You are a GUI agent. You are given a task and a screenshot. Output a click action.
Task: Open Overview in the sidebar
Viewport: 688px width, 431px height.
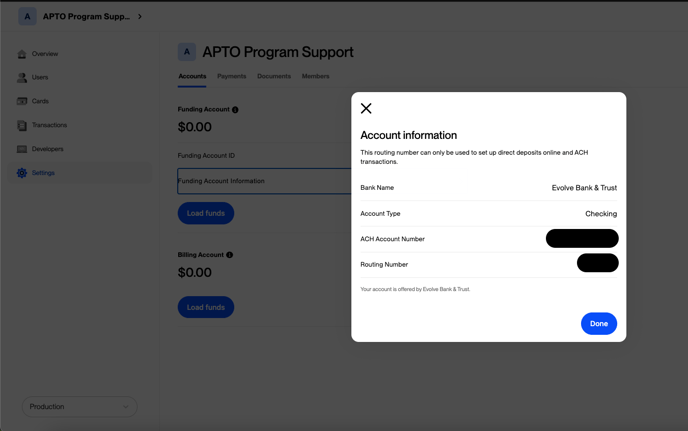pyautogui.click(x=45, y=54)
